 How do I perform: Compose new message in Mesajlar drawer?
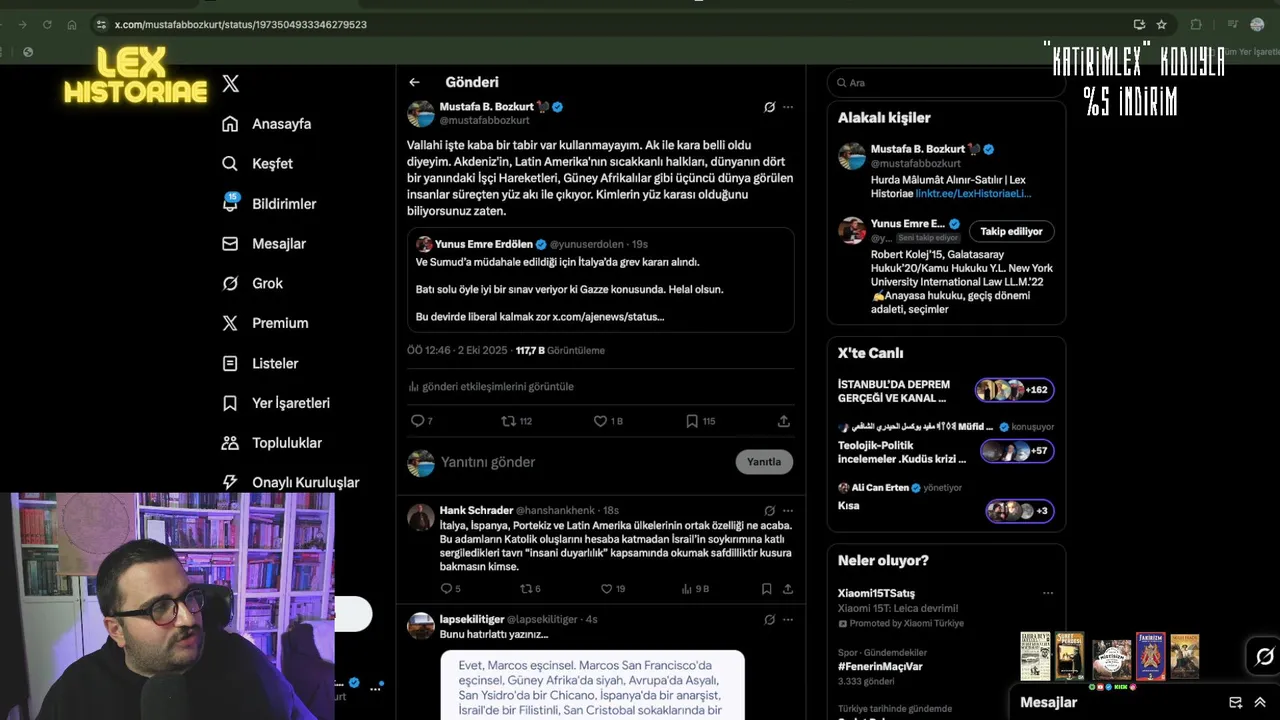coord(1235,702)
